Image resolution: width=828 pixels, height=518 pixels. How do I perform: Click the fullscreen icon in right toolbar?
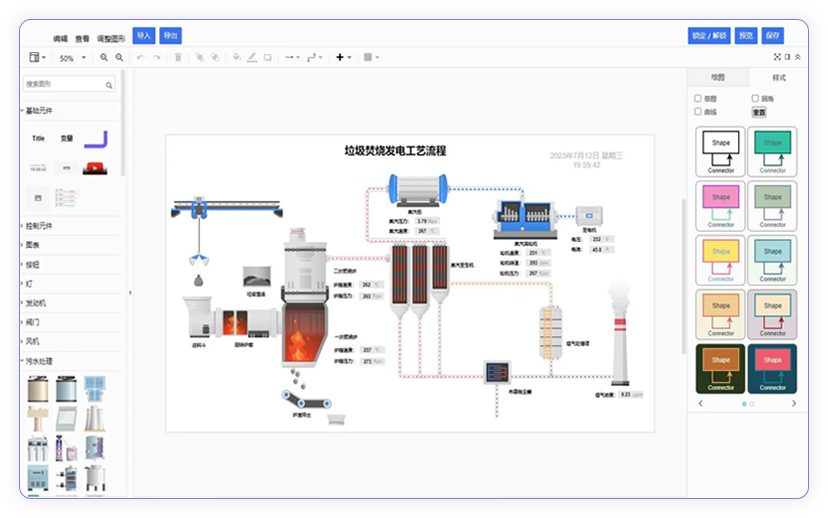[776, 57]
